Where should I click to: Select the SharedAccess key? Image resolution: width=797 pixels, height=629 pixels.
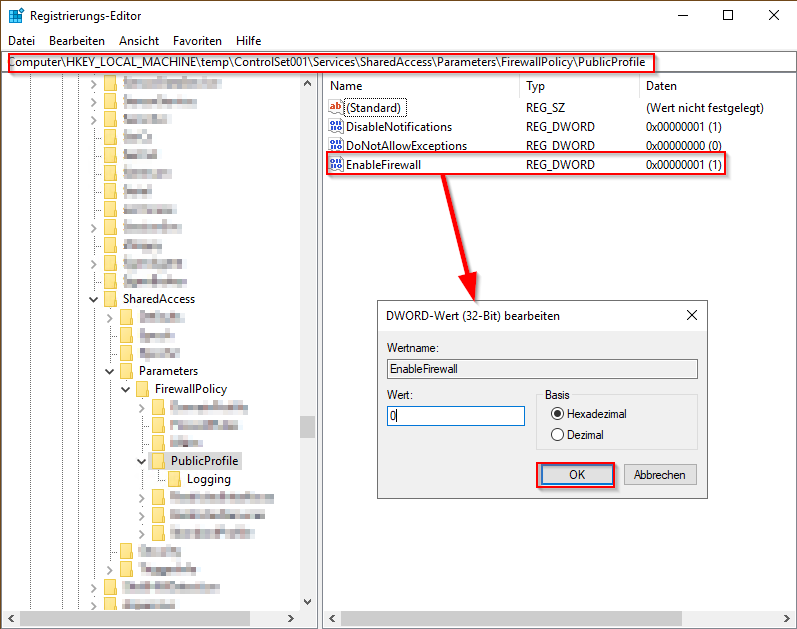point(159,299)
